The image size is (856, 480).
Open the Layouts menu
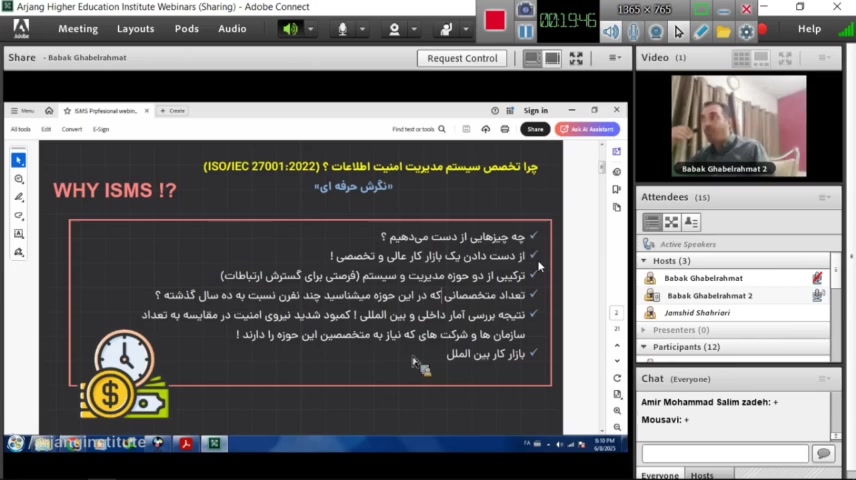(135, 29)
